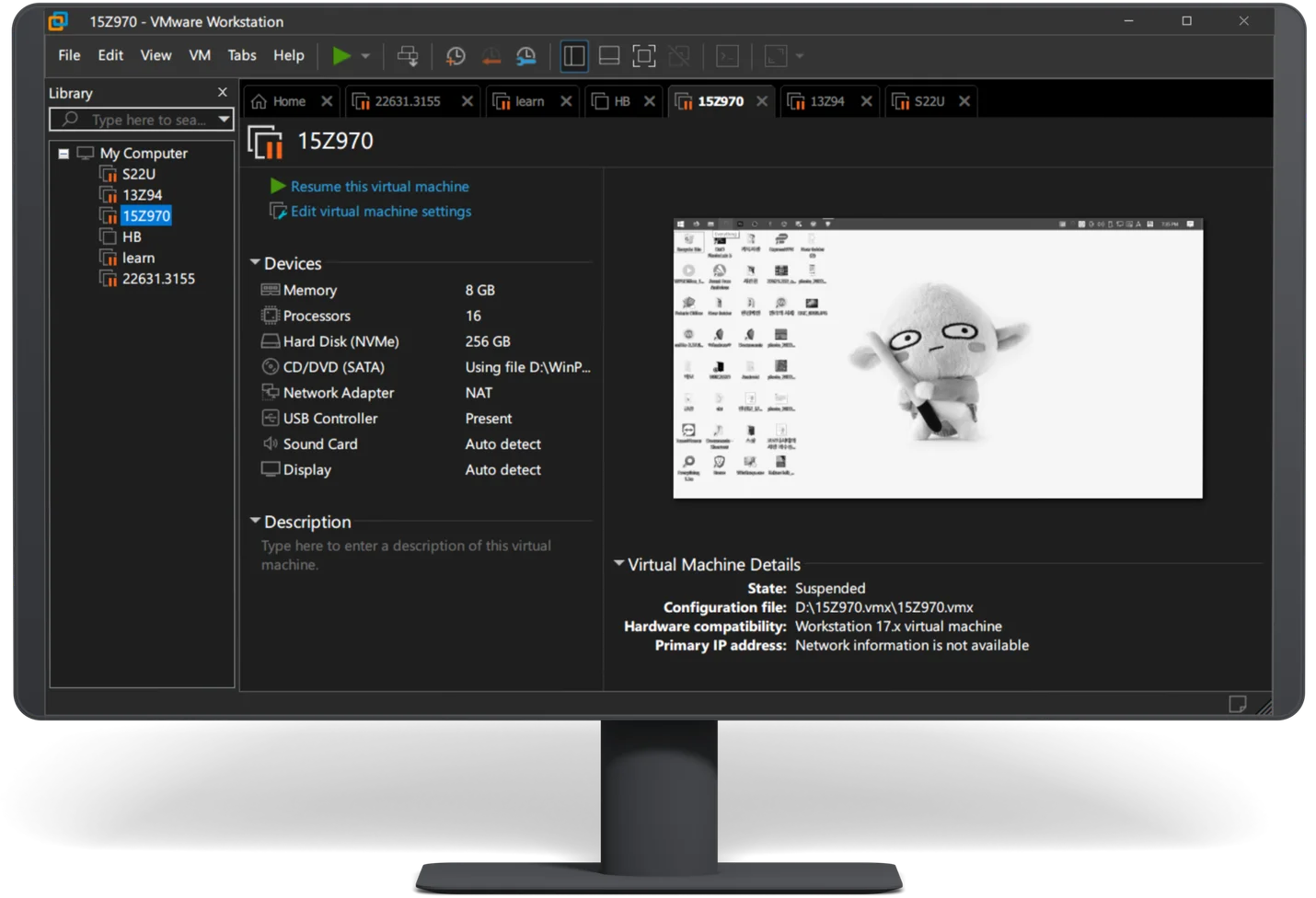Collapse the Devices section
Screen dimensions: 1316x898
pyautogui.click(x=255, y=262)
